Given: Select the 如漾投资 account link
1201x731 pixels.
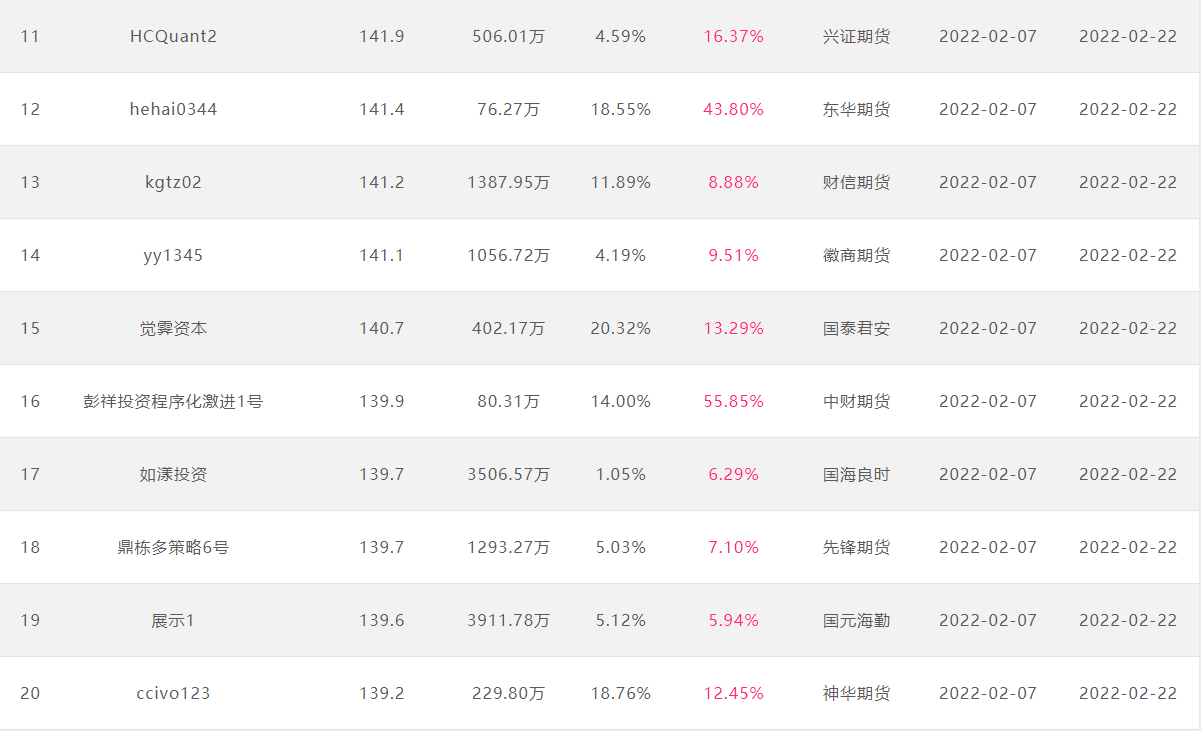Looking at the screenshot, I should [173, 474].
